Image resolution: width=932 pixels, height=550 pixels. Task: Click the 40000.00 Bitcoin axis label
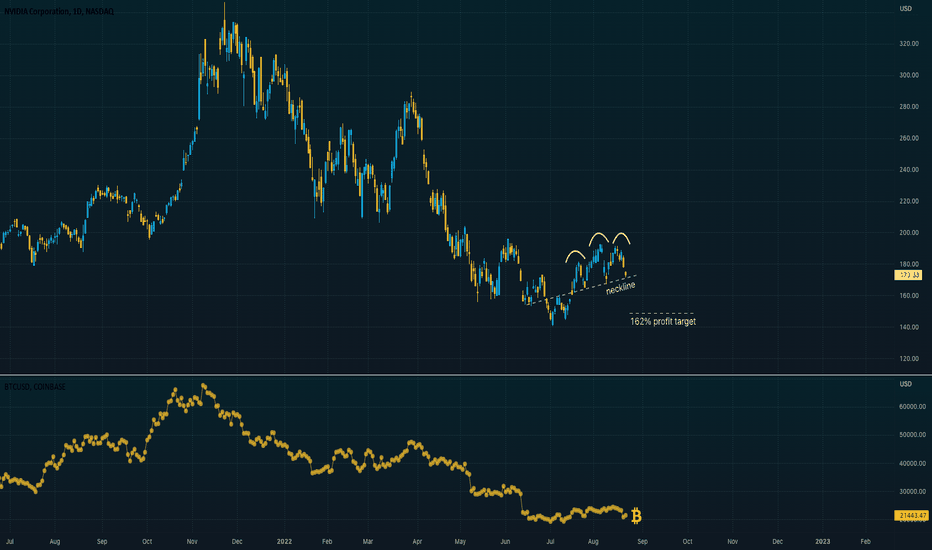[912, 464]
